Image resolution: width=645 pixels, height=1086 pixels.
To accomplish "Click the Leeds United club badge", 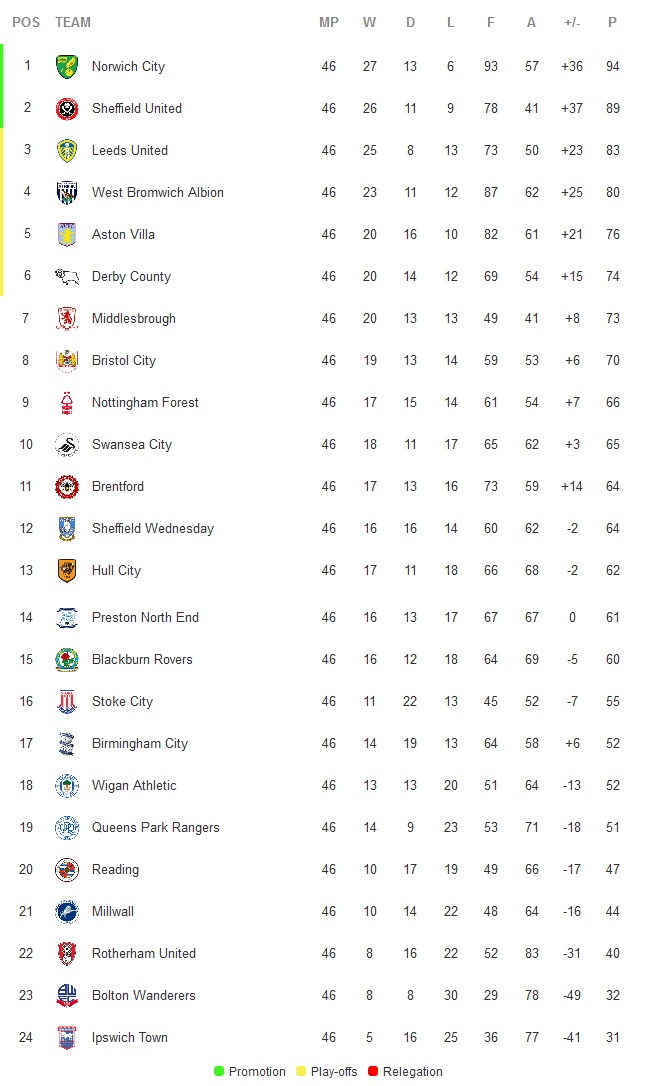I will [67, 151].
